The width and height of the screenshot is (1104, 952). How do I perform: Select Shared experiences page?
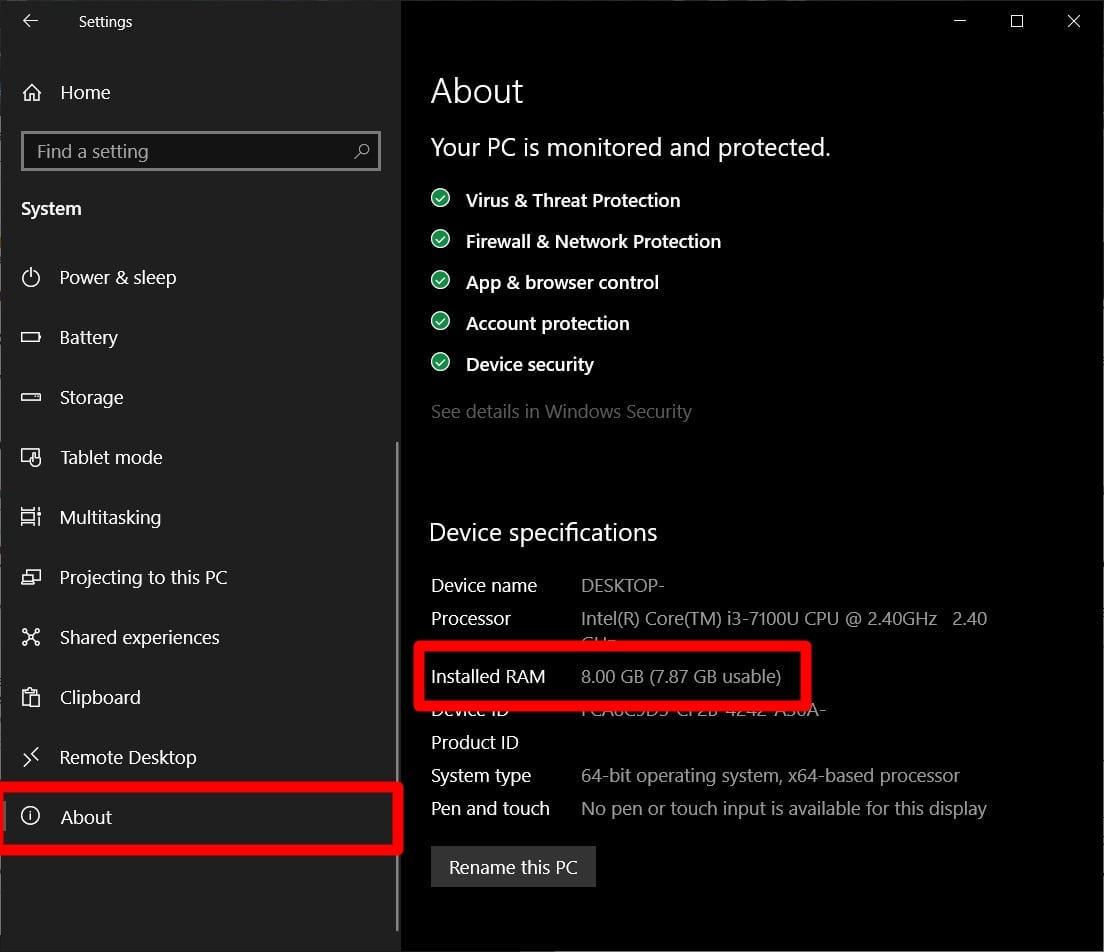click(200, 637)
